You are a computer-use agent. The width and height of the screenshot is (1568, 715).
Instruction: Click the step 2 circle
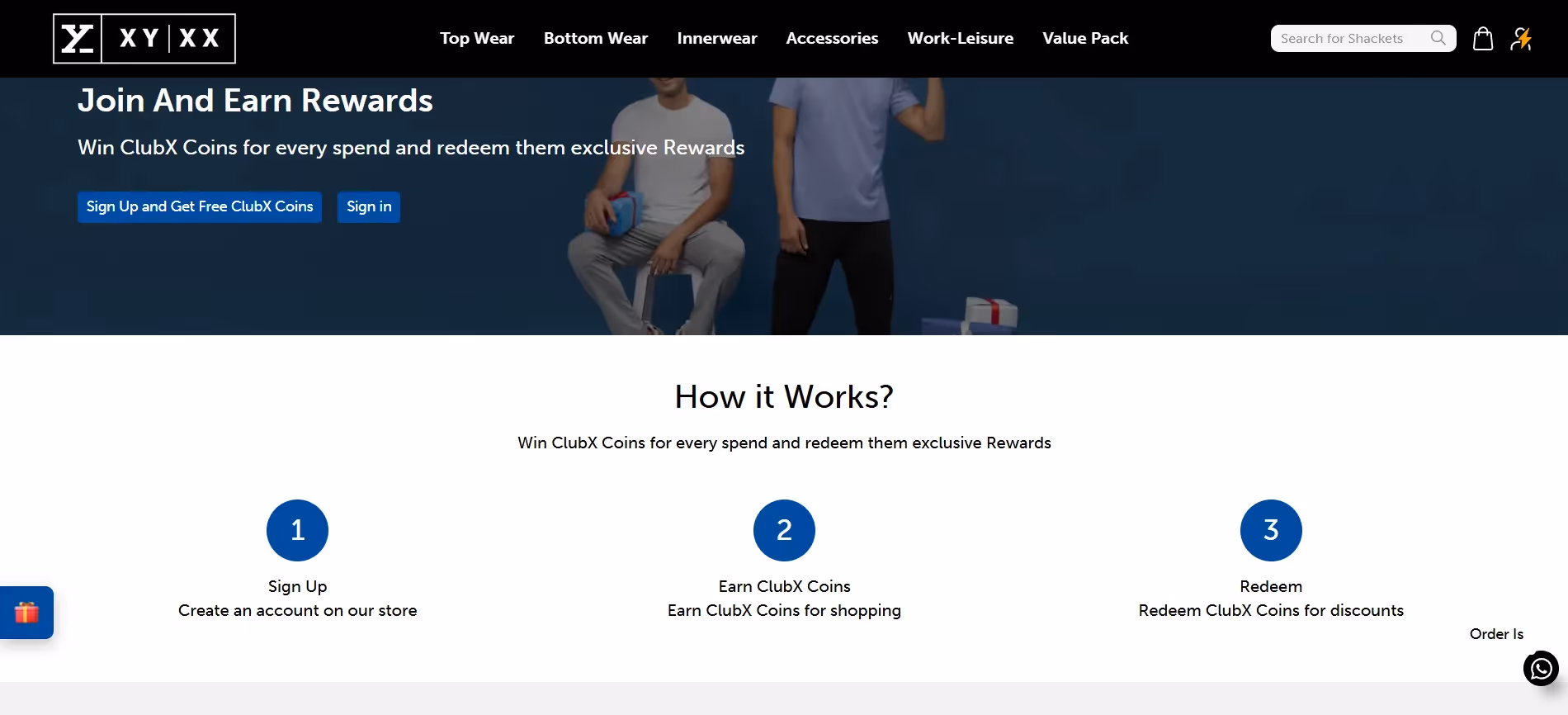(x=784, y=530)
